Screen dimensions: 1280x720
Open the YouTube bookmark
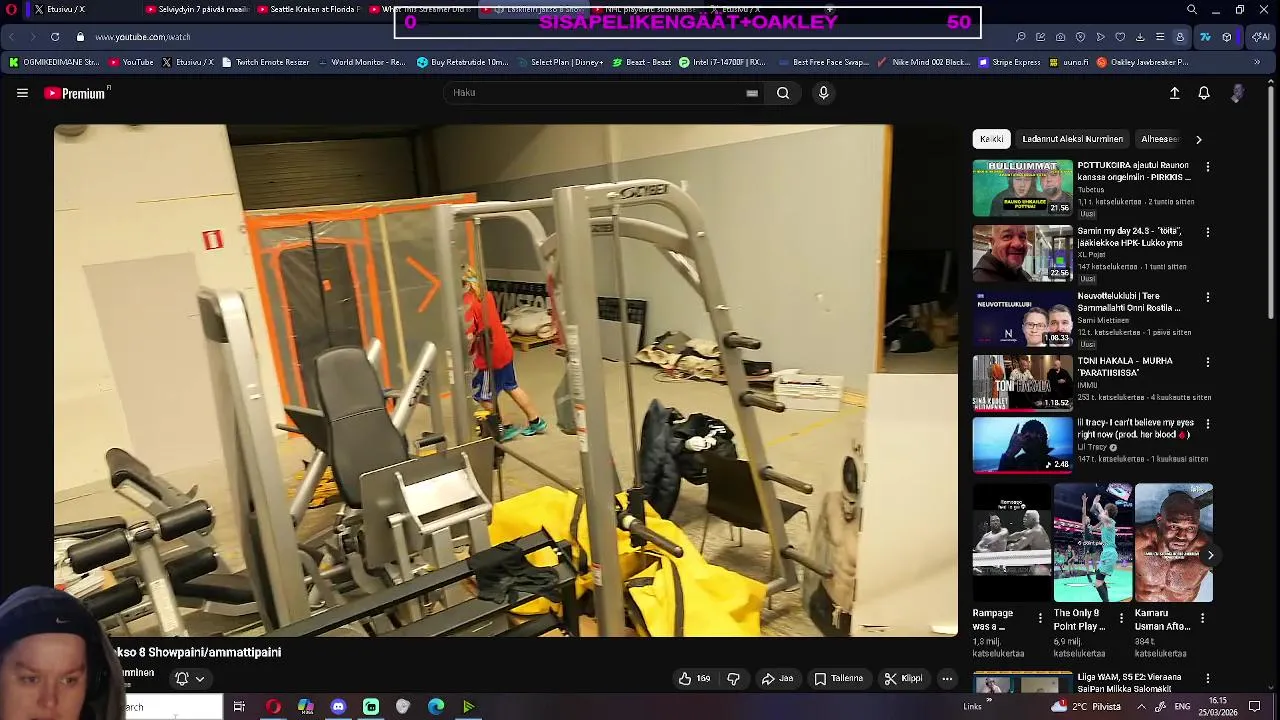click(x=130, y=62)
